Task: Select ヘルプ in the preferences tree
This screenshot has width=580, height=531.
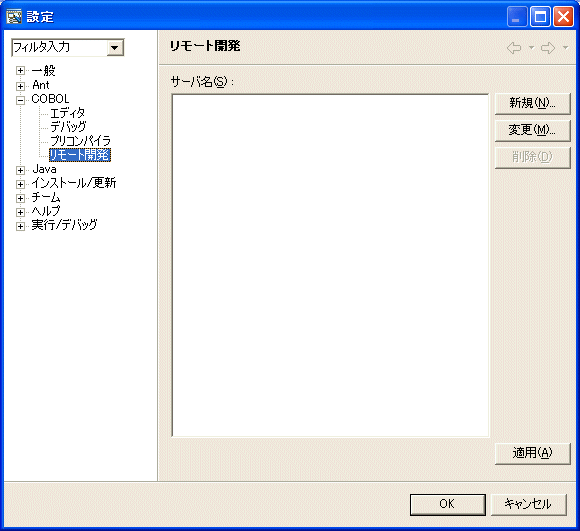Action: (x=46, y=211)
